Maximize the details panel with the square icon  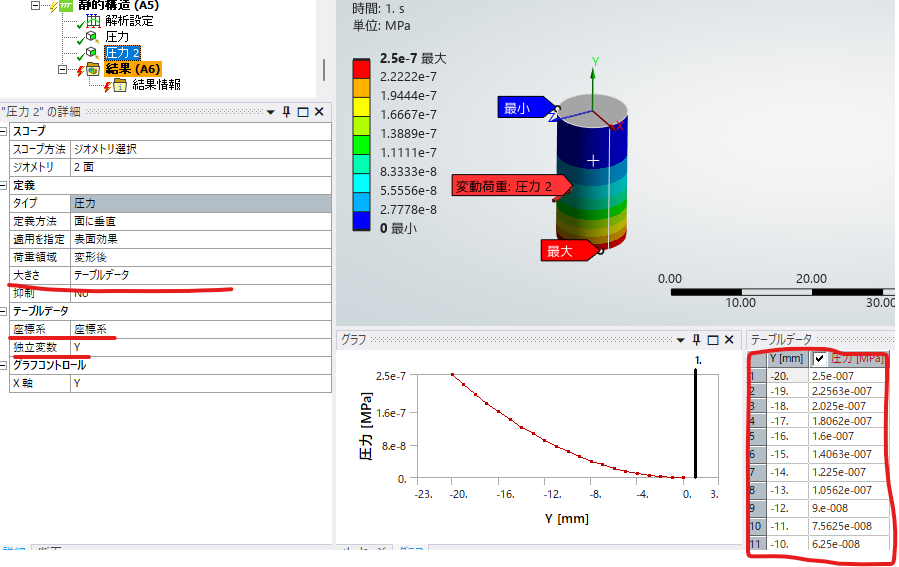coord(303,112)
